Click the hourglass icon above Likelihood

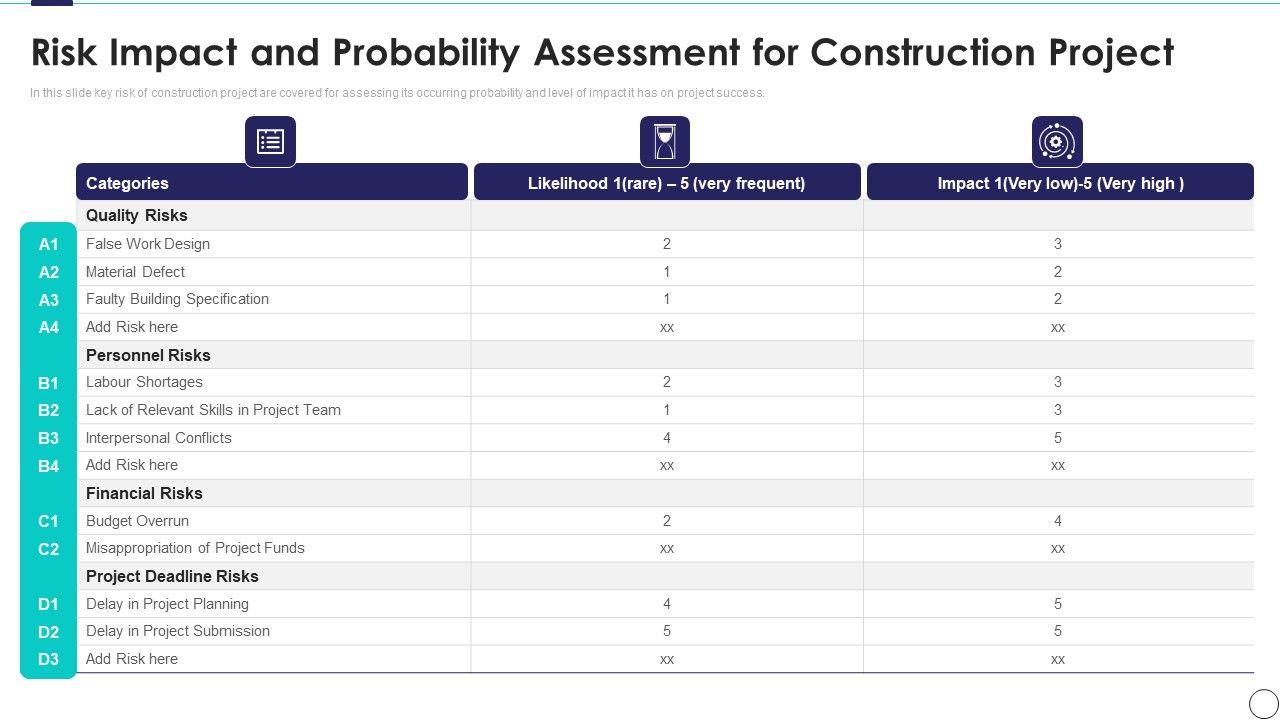click(x=665, y=141)
